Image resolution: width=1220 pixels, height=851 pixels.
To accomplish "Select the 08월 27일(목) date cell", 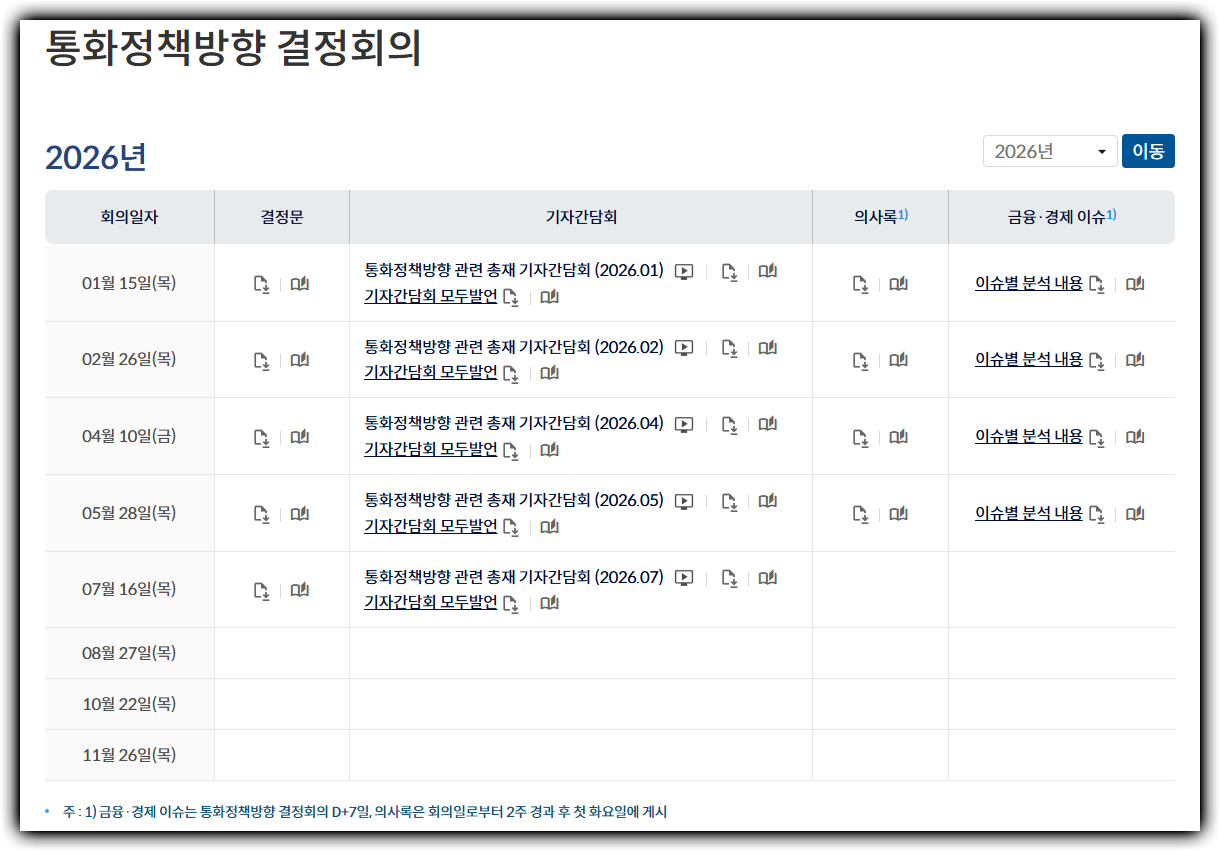I will [x=129, y=653].
